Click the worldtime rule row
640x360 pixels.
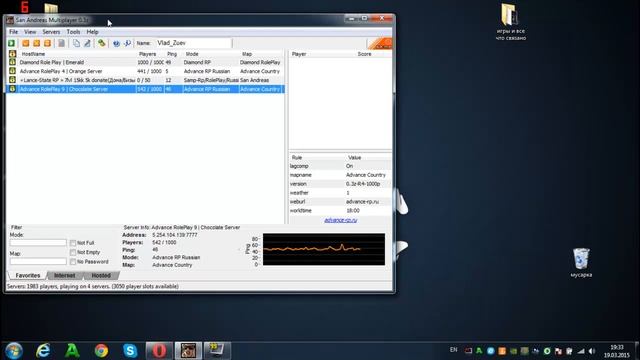(340, 211)
